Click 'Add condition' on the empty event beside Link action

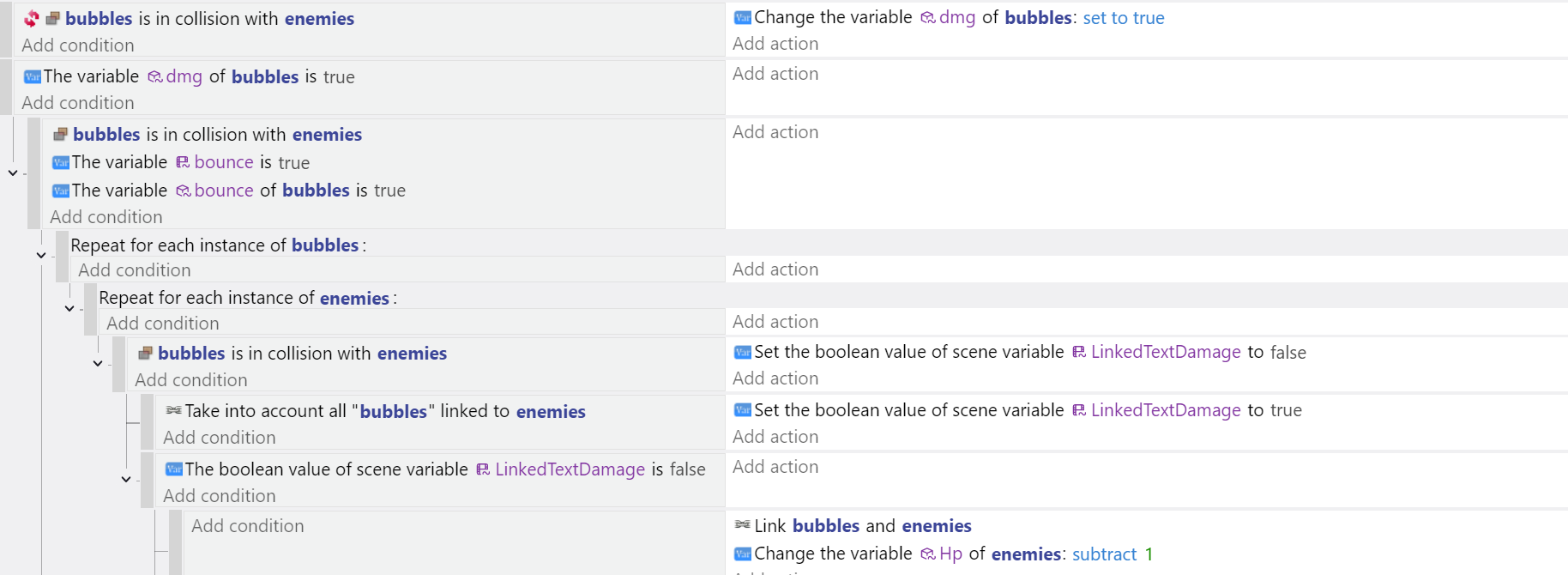(248, 526)
